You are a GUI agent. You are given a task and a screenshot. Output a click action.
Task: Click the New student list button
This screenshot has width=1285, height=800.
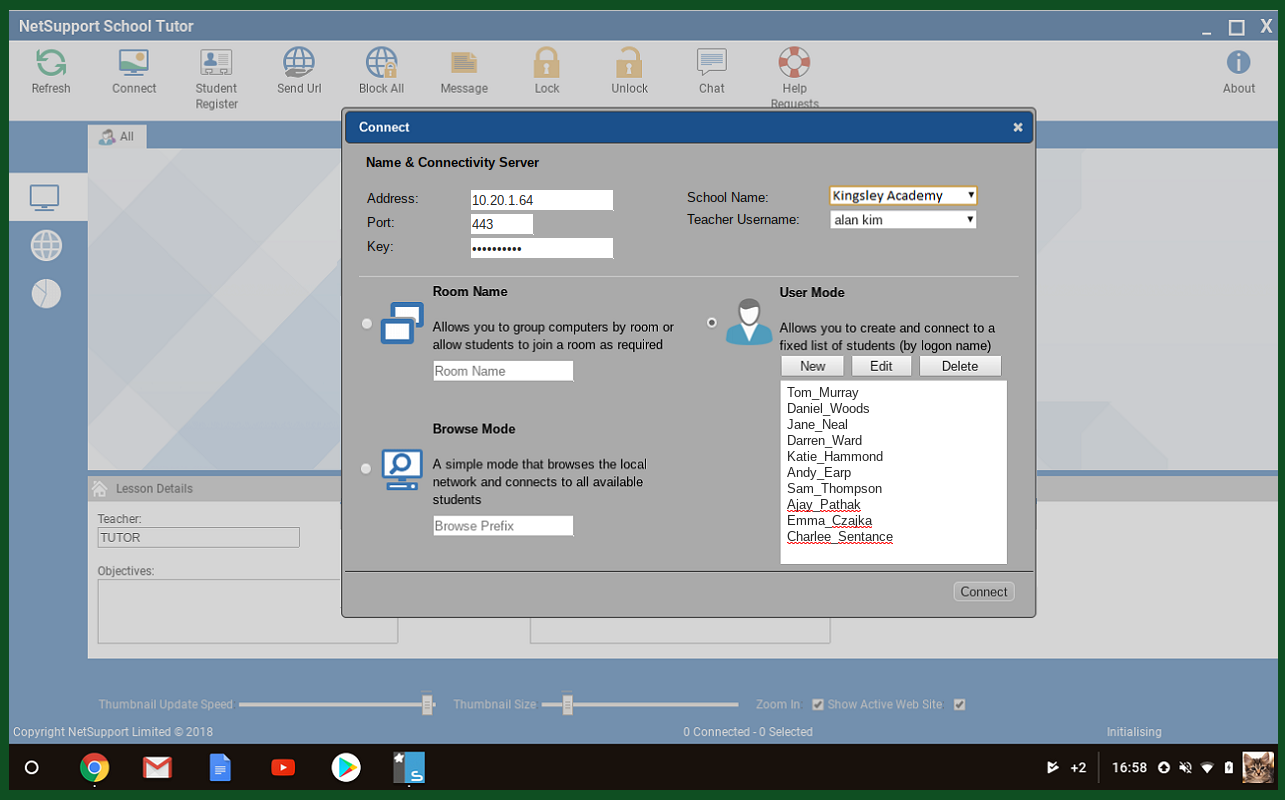click(812, 366)
